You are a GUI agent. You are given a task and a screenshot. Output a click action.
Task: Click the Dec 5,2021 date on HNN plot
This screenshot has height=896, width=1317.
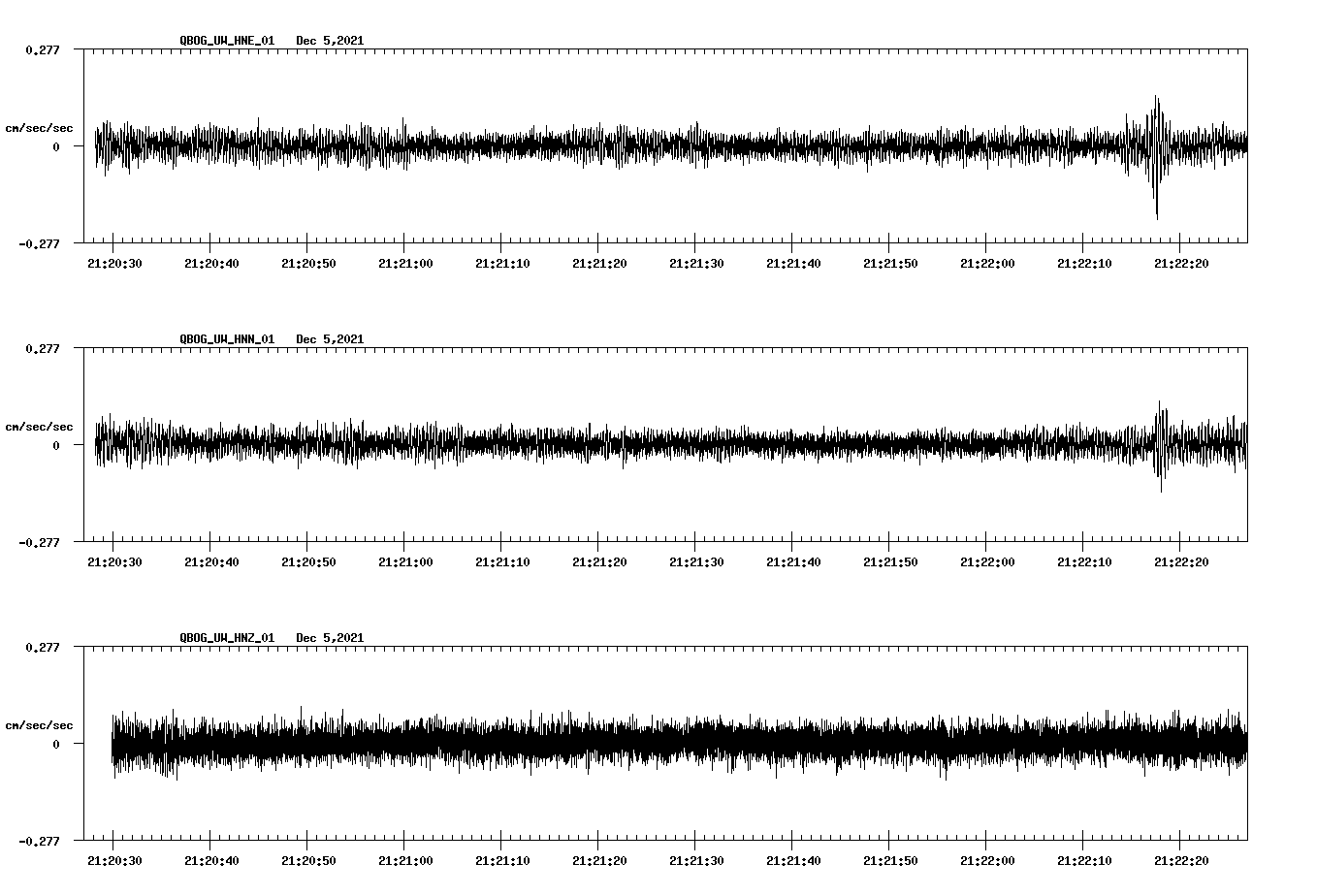tap(330, 339)
